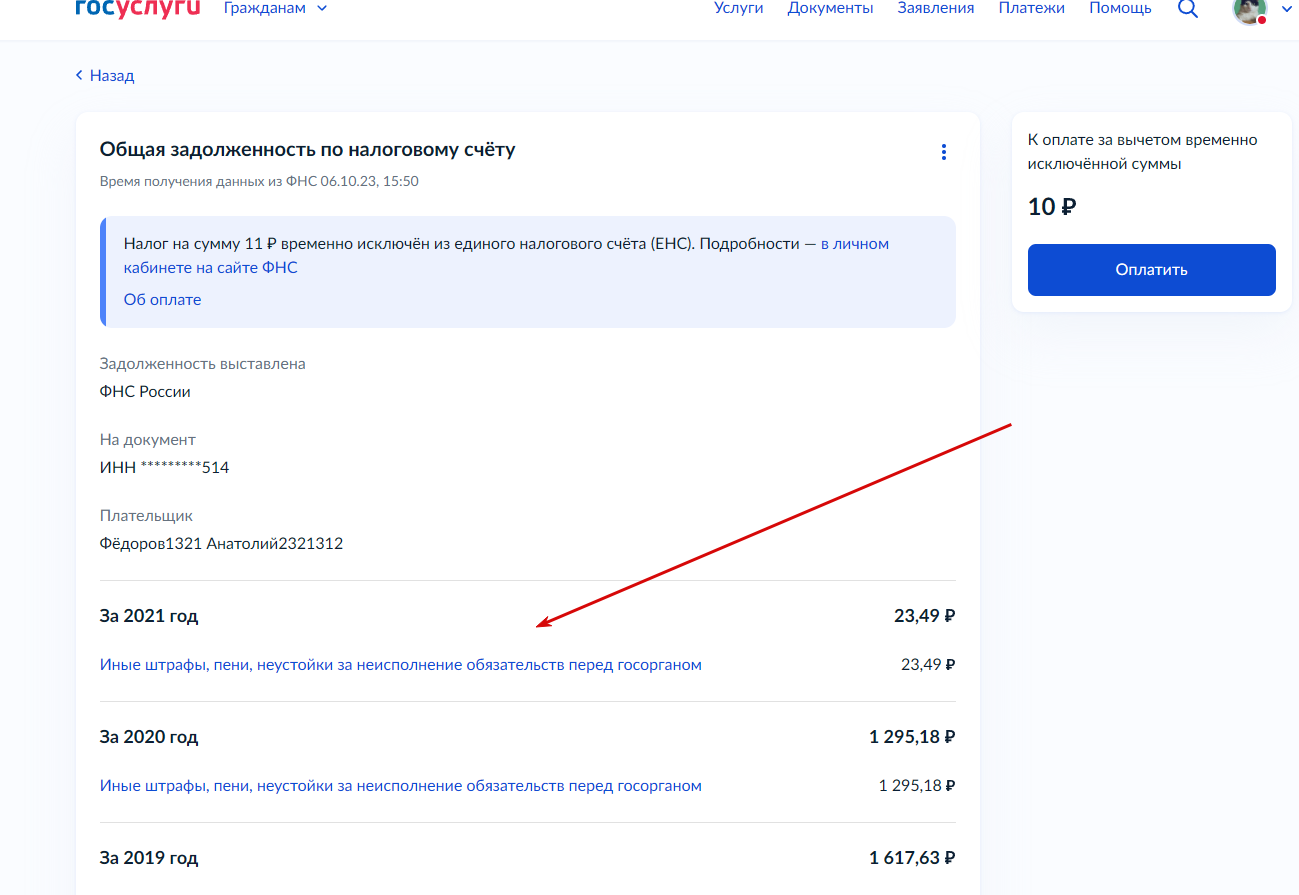Select the bold 2020 total 1 295,18 ₽
The height and width of the screenshot is (895, 1299).
[912, 737]
